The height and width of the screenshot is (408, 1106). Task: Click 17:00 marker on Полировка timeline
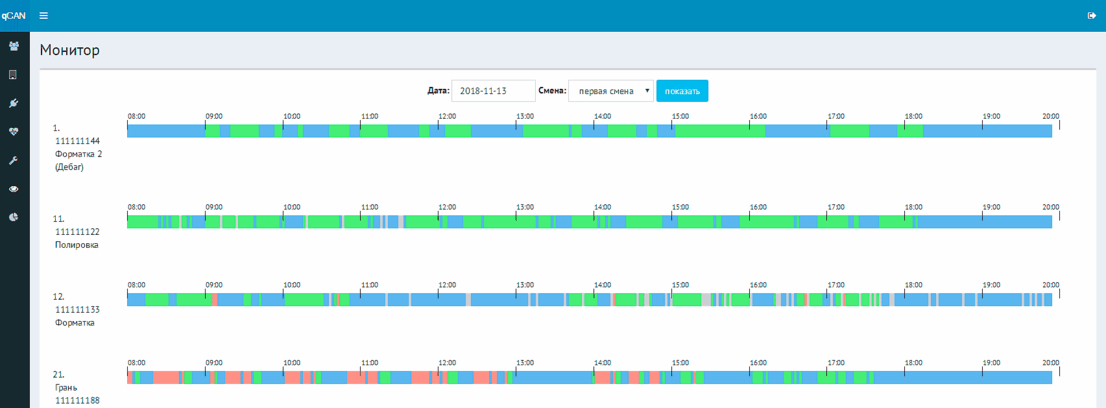coord(836,208)
